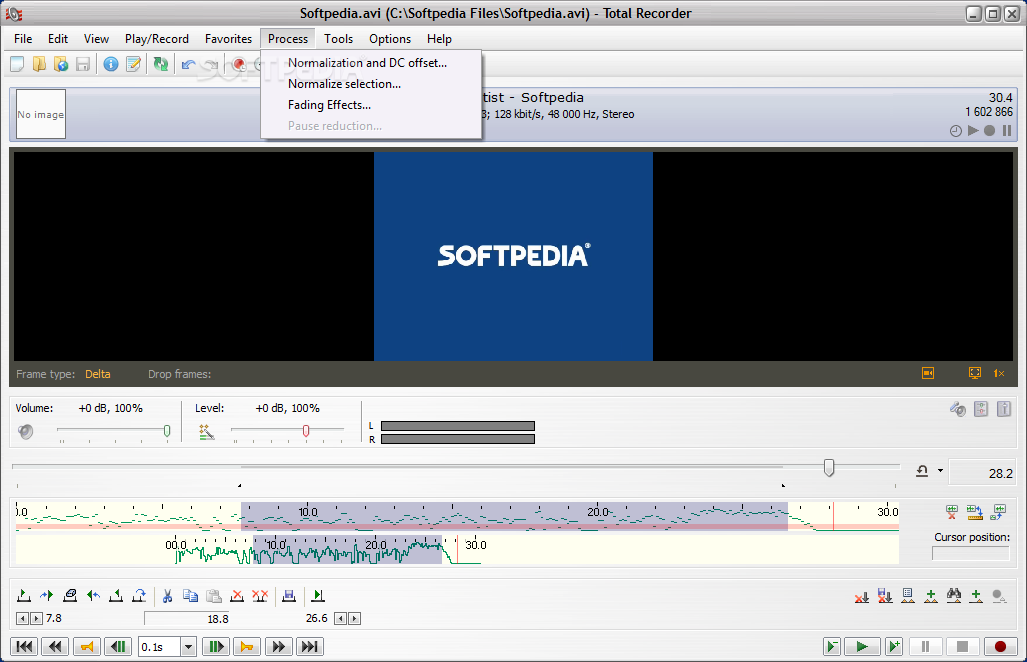Screen dimensions: 1027x662
Task: Jump to beginning of file button
Action: pos(24,647)
